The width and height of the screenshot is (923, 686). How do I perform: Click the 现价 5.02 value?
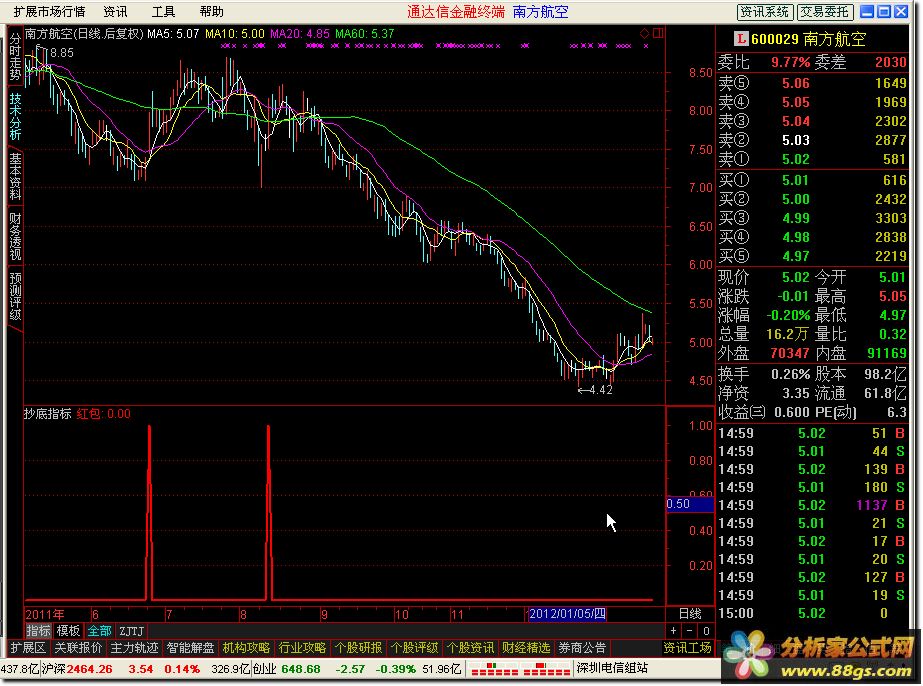[x=796, y=277]
